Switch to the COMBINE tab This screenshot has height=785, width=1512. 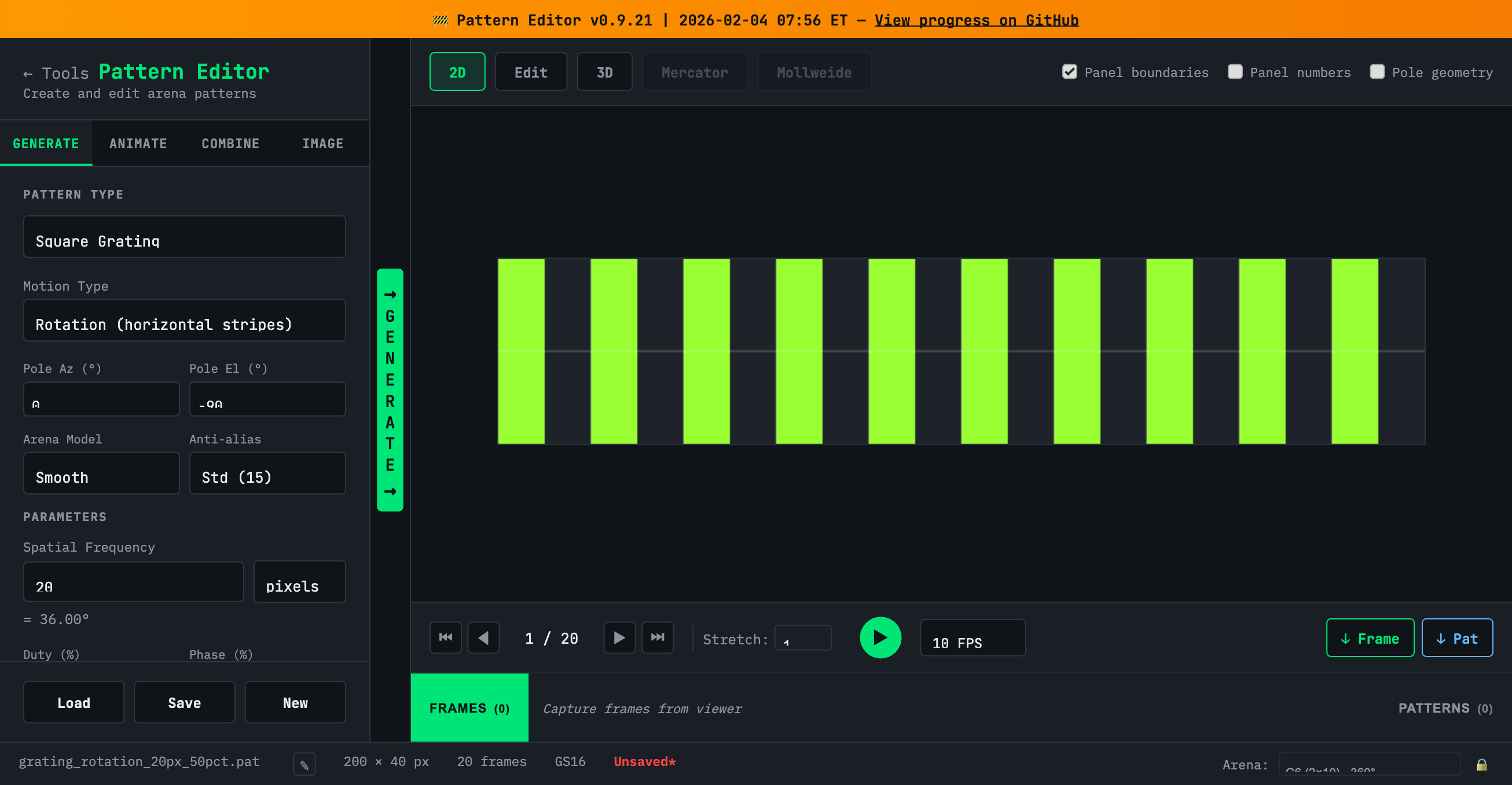230,143
